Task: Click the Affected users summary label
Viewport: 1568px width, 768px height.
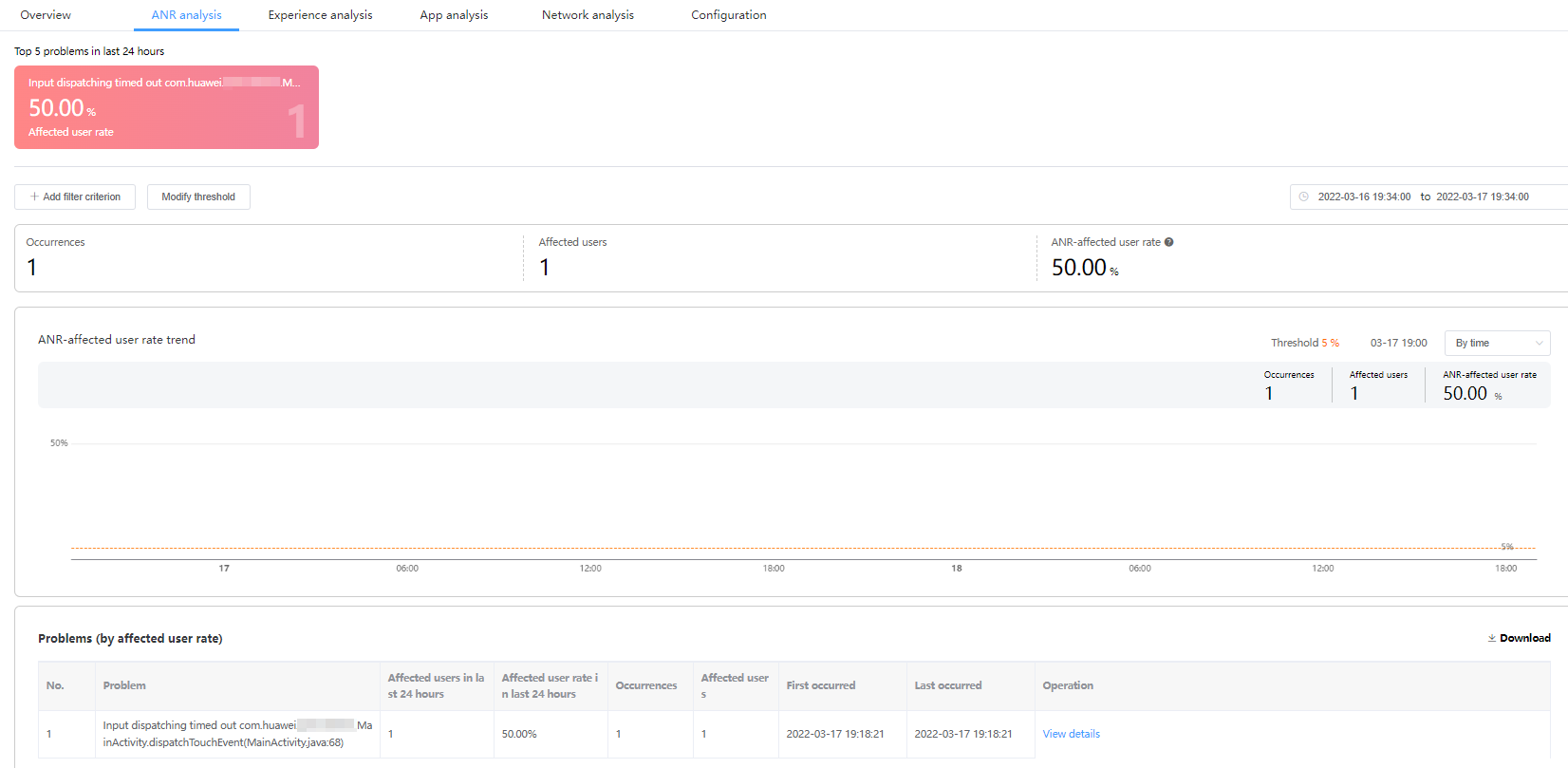Action: point(572,242)
